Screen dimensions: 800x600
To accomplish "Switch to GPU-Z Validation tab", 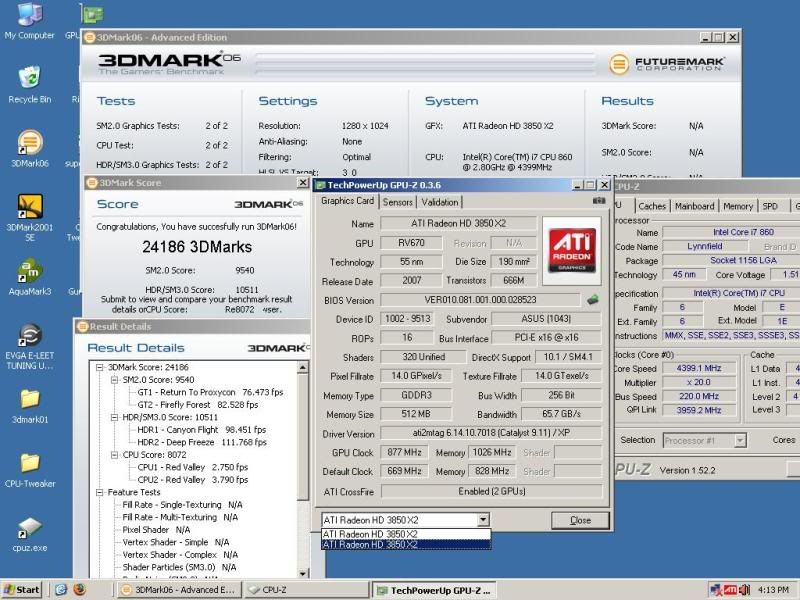I will 440,202.
